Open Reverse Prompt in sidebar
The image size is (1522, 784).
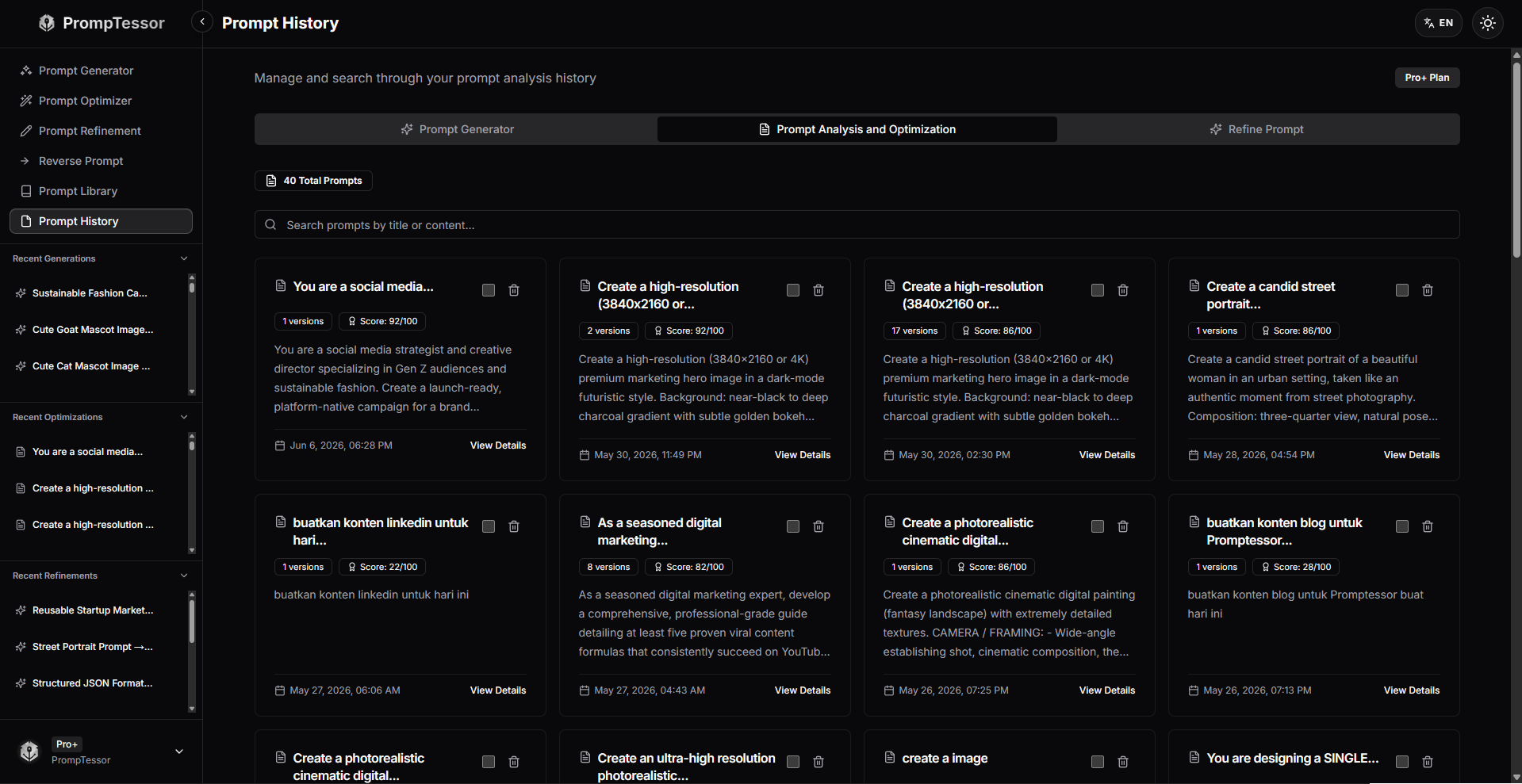pos(101,161)
